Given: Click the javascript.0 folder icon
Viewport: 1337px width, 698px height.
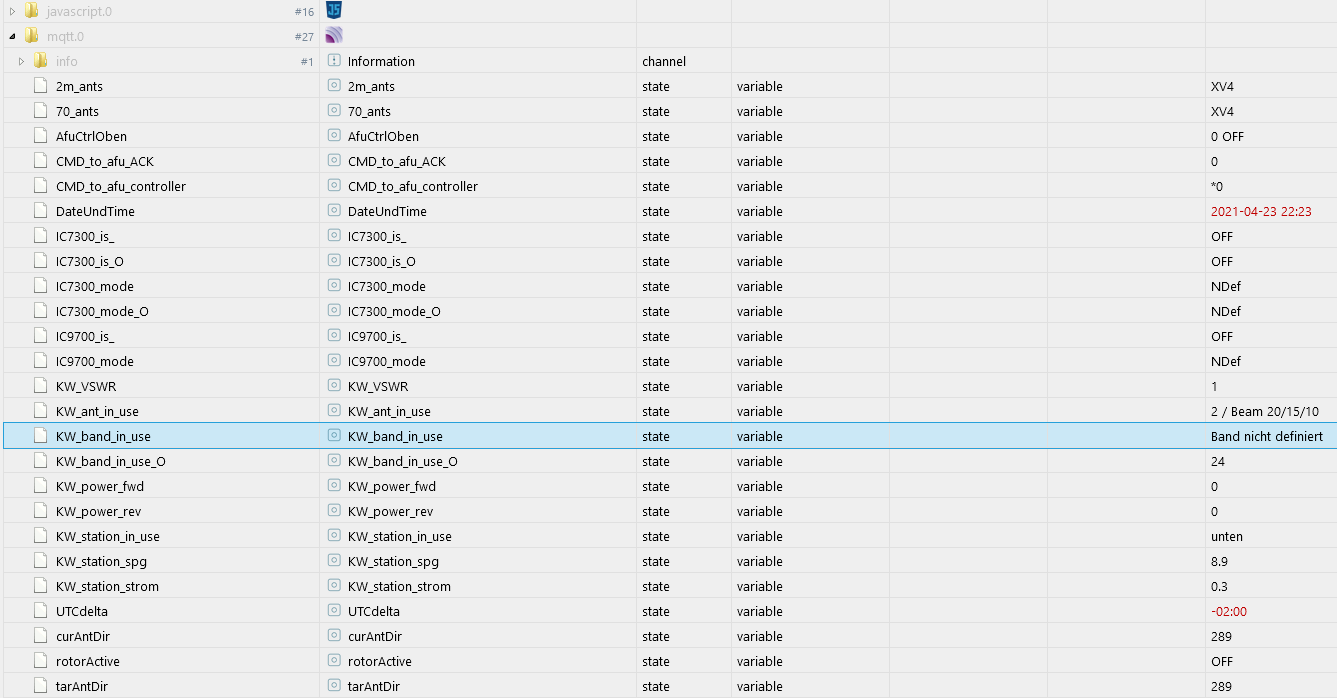Looking at the screenshot, I should pos(31,11).
